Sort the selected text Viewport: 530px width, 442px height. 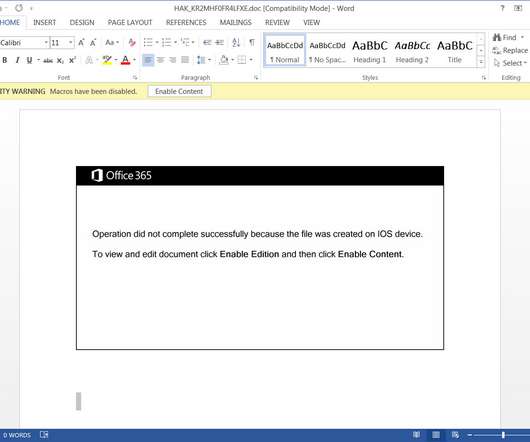tap(236, 43)
